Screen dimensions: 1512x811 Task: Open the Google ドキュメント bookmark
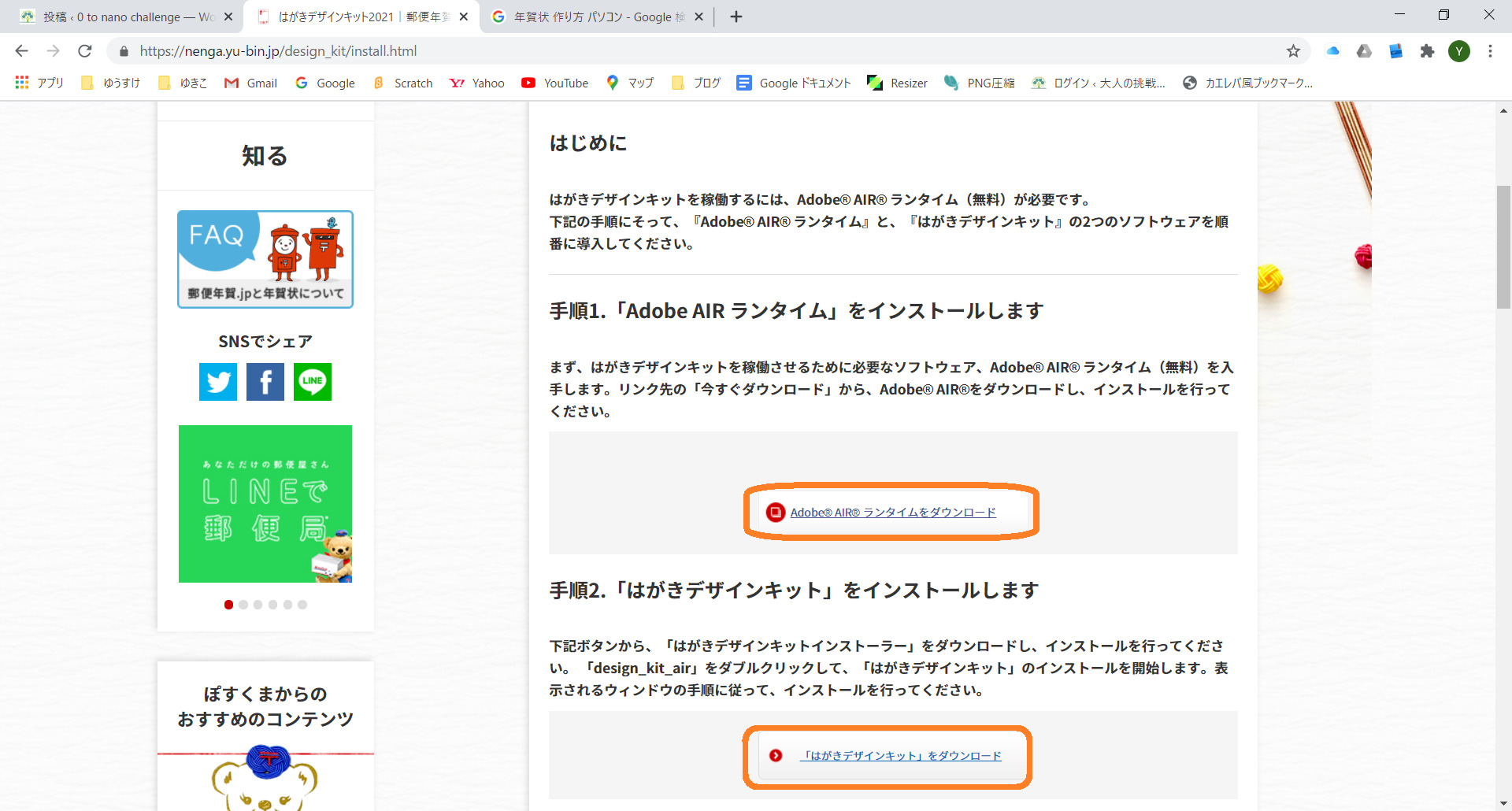[x=794, y=83]
